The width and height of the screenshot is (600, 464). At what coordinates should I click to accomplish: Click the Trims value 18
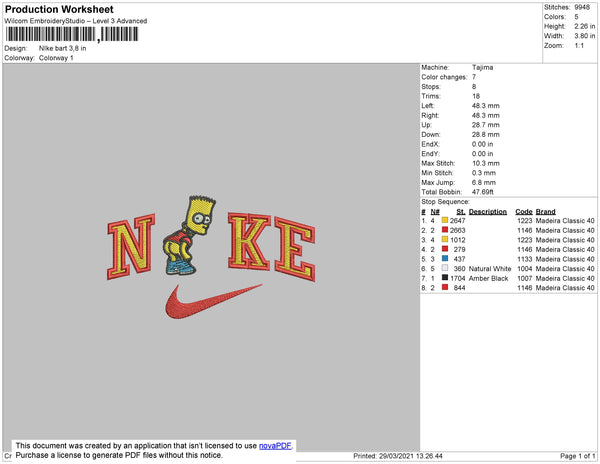(x=476, y=96)
